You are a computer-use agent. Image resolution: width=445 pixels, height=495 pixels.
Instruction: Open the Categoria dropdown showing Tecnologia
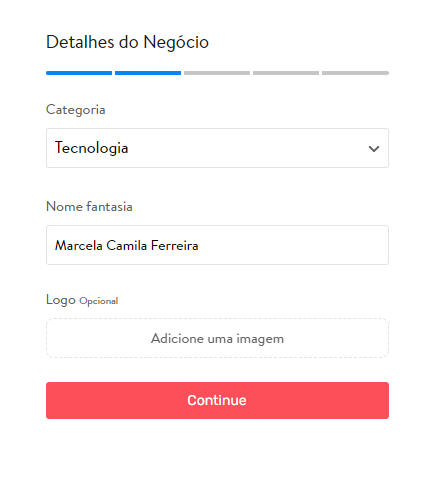[x=217, y=148]
